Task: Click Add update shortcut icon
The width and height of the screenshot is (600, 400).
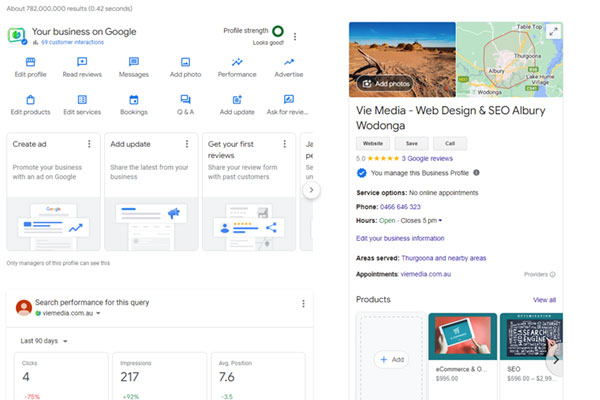Action: tap(237, 100)
